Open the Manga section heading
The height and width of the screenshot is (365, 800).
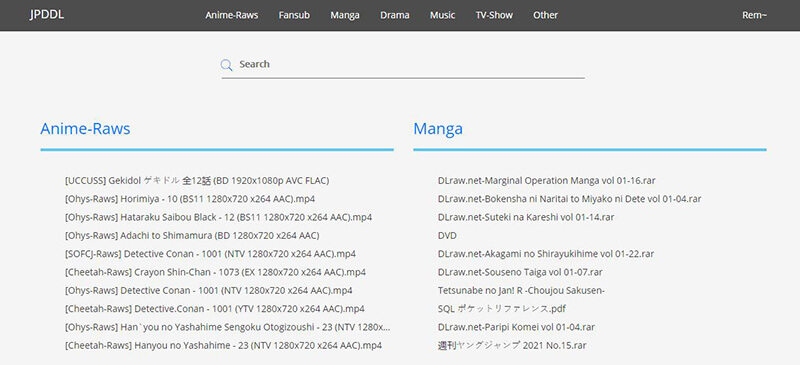438,129
